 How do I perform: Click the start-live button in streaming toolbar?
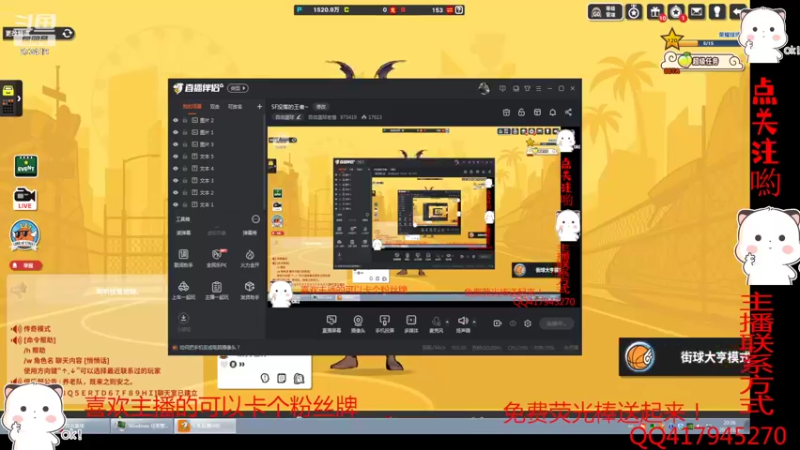coord(557,323)
